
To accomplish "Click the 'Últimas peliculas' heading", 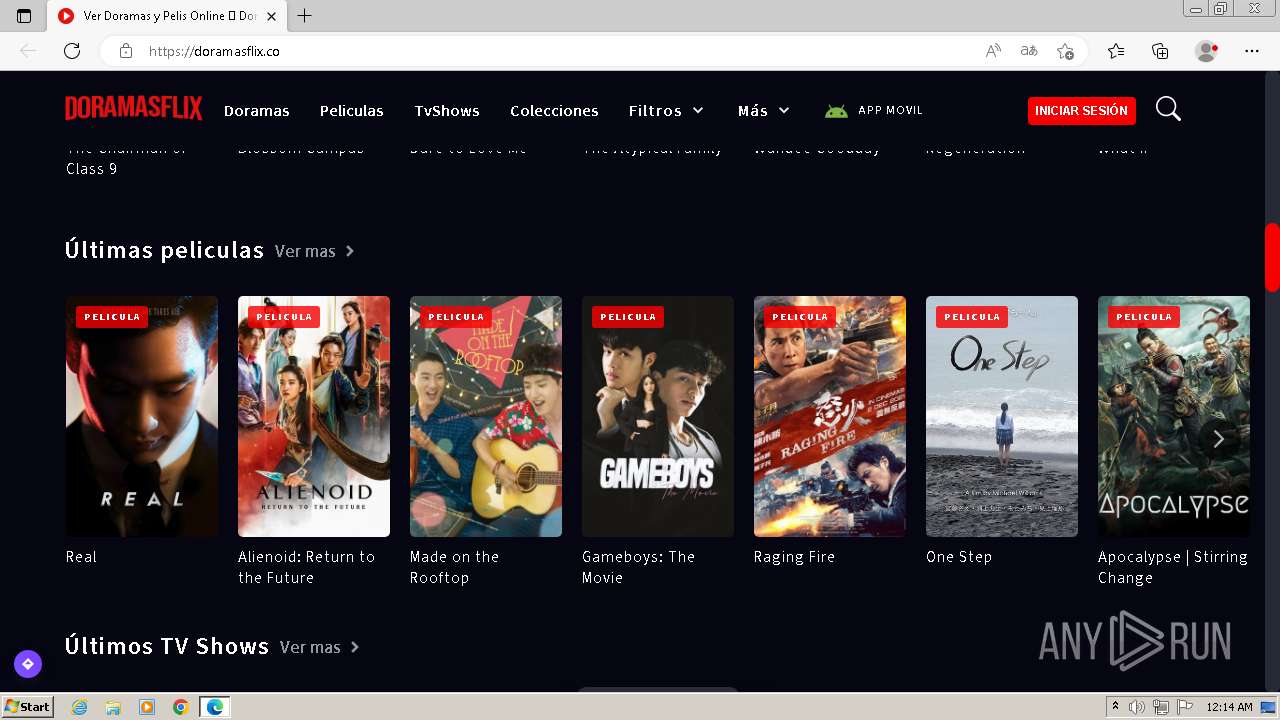I will click(x=164, y=250).
